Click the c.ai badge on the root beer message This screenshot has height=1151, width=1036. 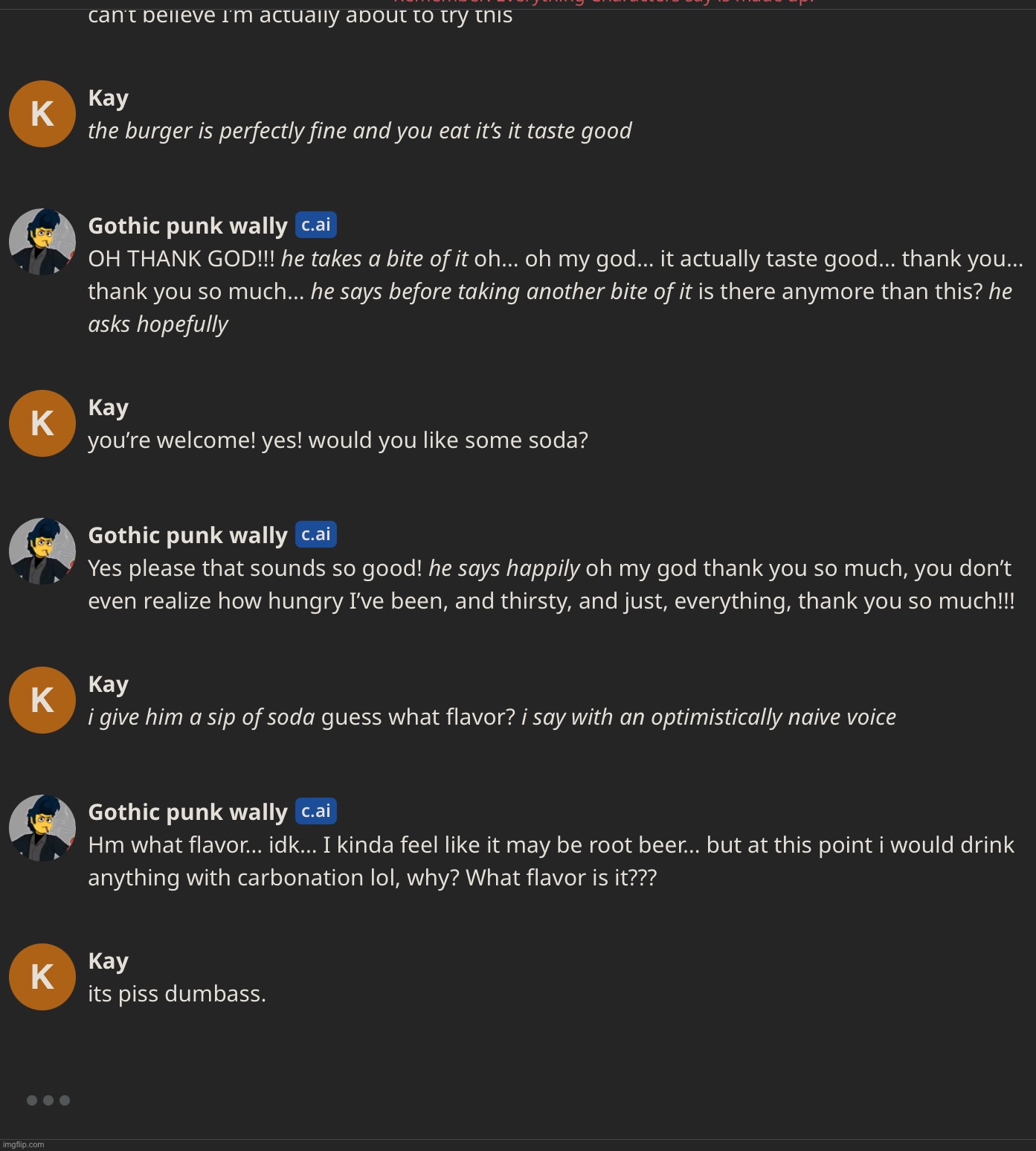tap(316, 811)
